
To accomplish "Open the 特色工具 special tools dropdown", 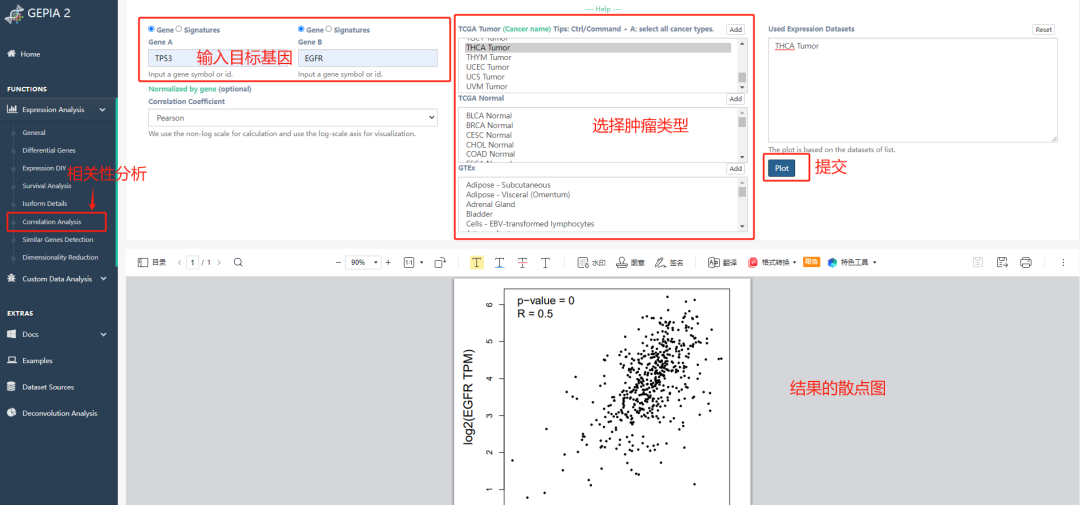I will (x=852, y=262).
